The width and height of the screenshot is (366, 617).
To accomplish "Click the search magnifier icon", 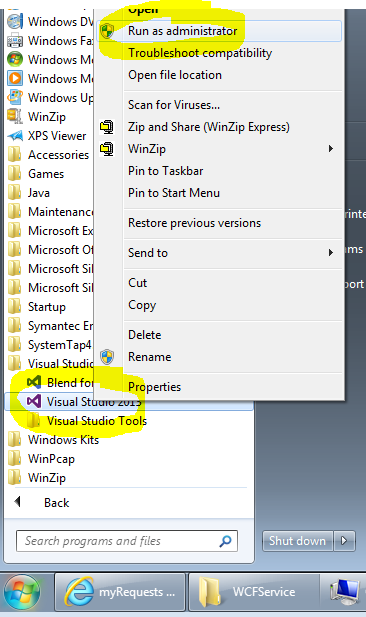I will (226, 541).
